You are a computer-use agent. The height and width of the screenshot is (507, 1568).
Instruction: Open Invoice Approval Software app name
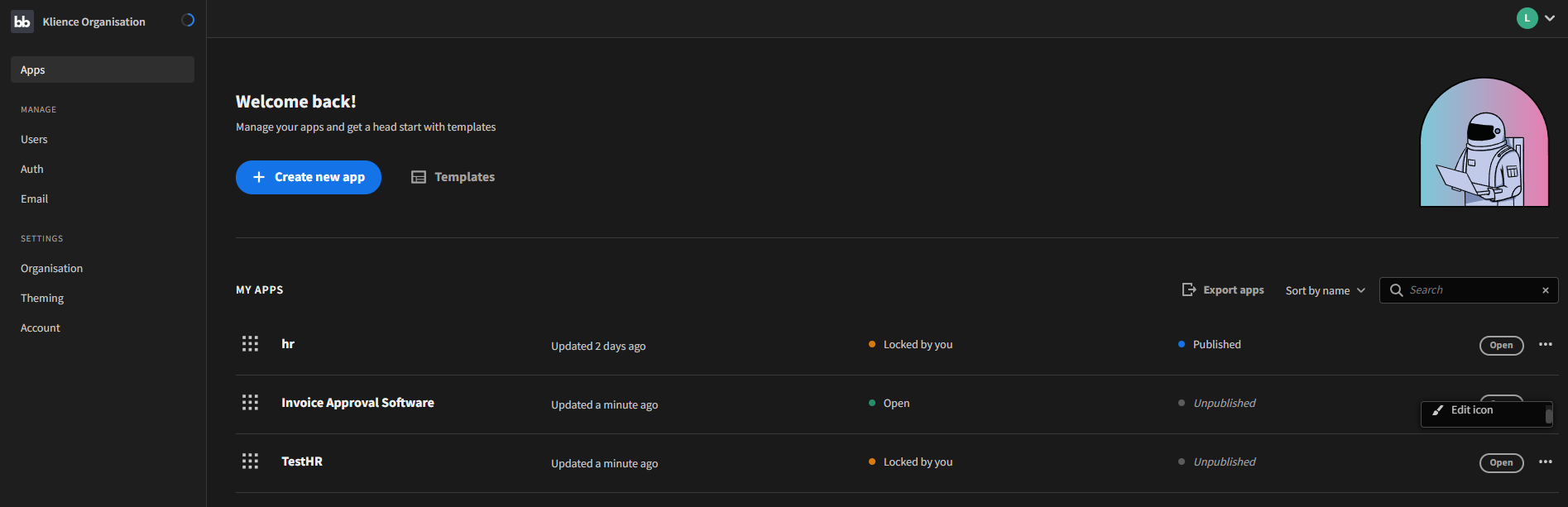point(357,402)
